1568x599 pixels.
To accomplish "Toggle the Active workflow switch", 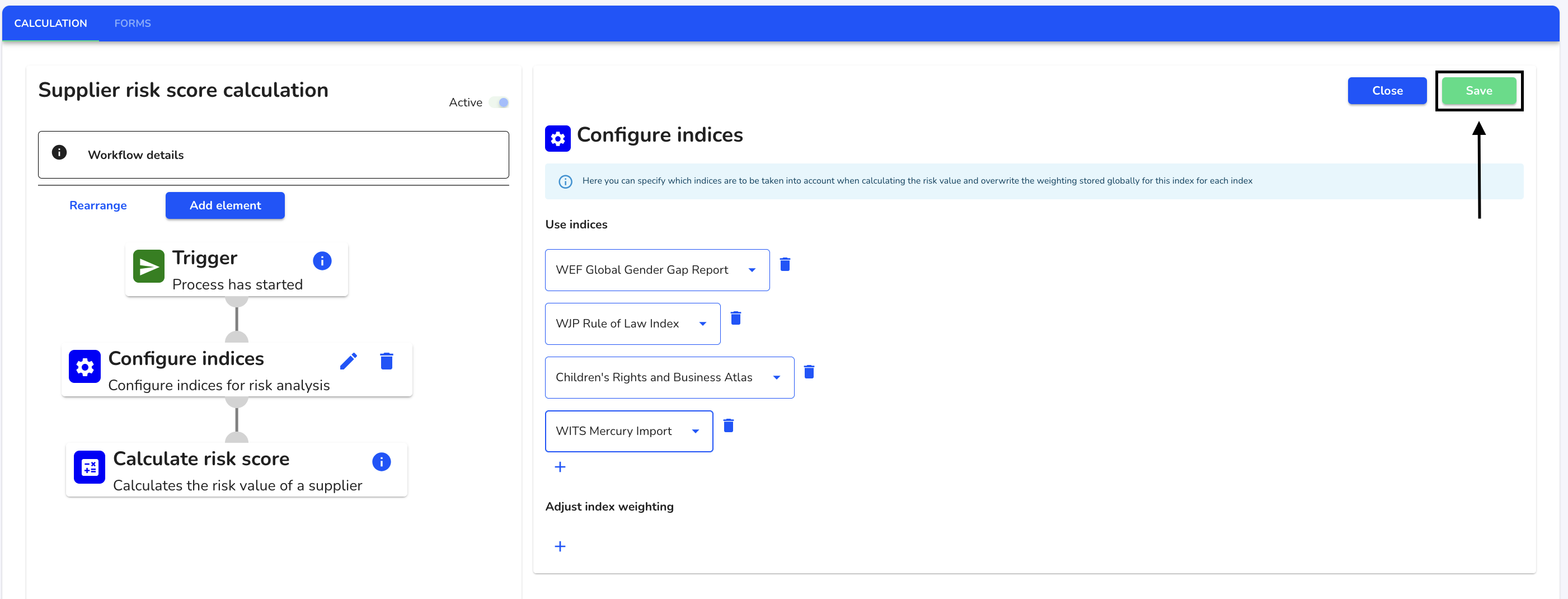I will pyautogui.click(x=499, y=102).
